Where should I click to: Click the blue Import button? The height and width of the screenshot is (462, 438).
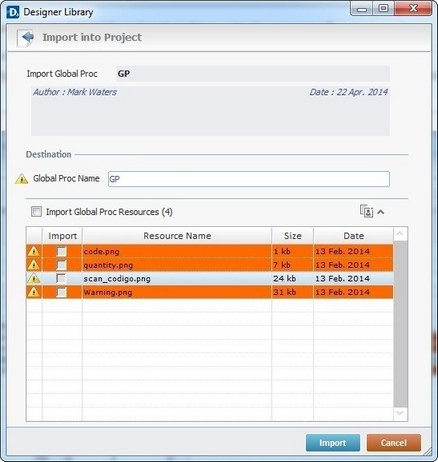click(x=333, y=443)
